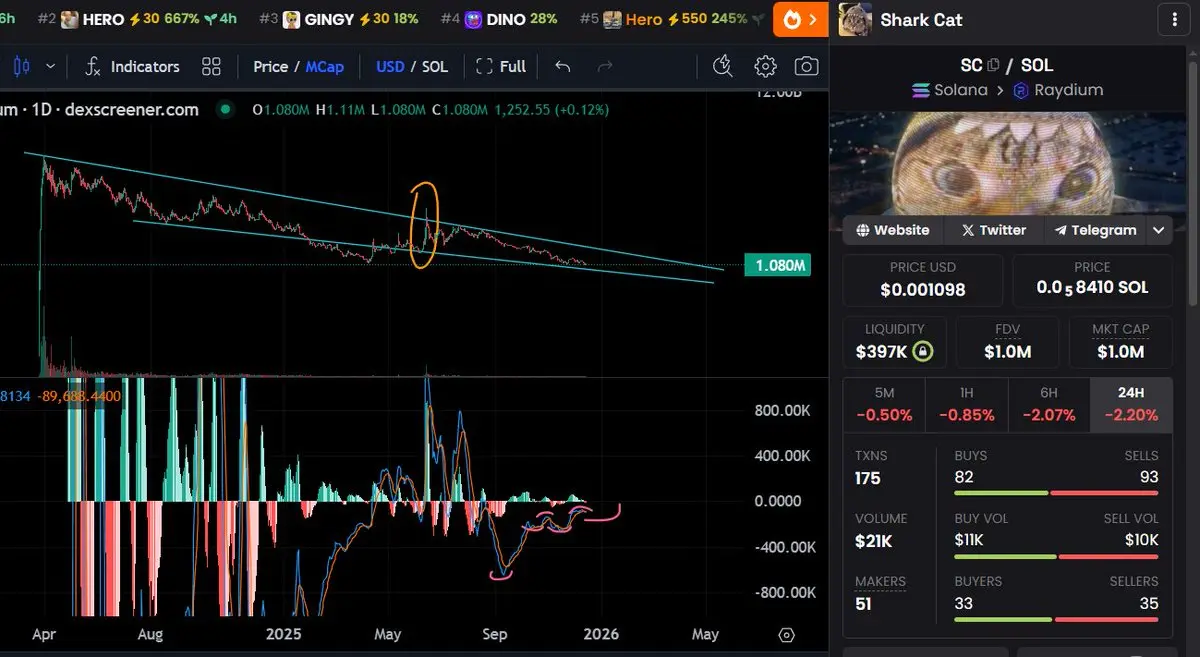Screen dimensions: 1200x657
Task: Expand the orange trending fire button
Action: point(801,19)
